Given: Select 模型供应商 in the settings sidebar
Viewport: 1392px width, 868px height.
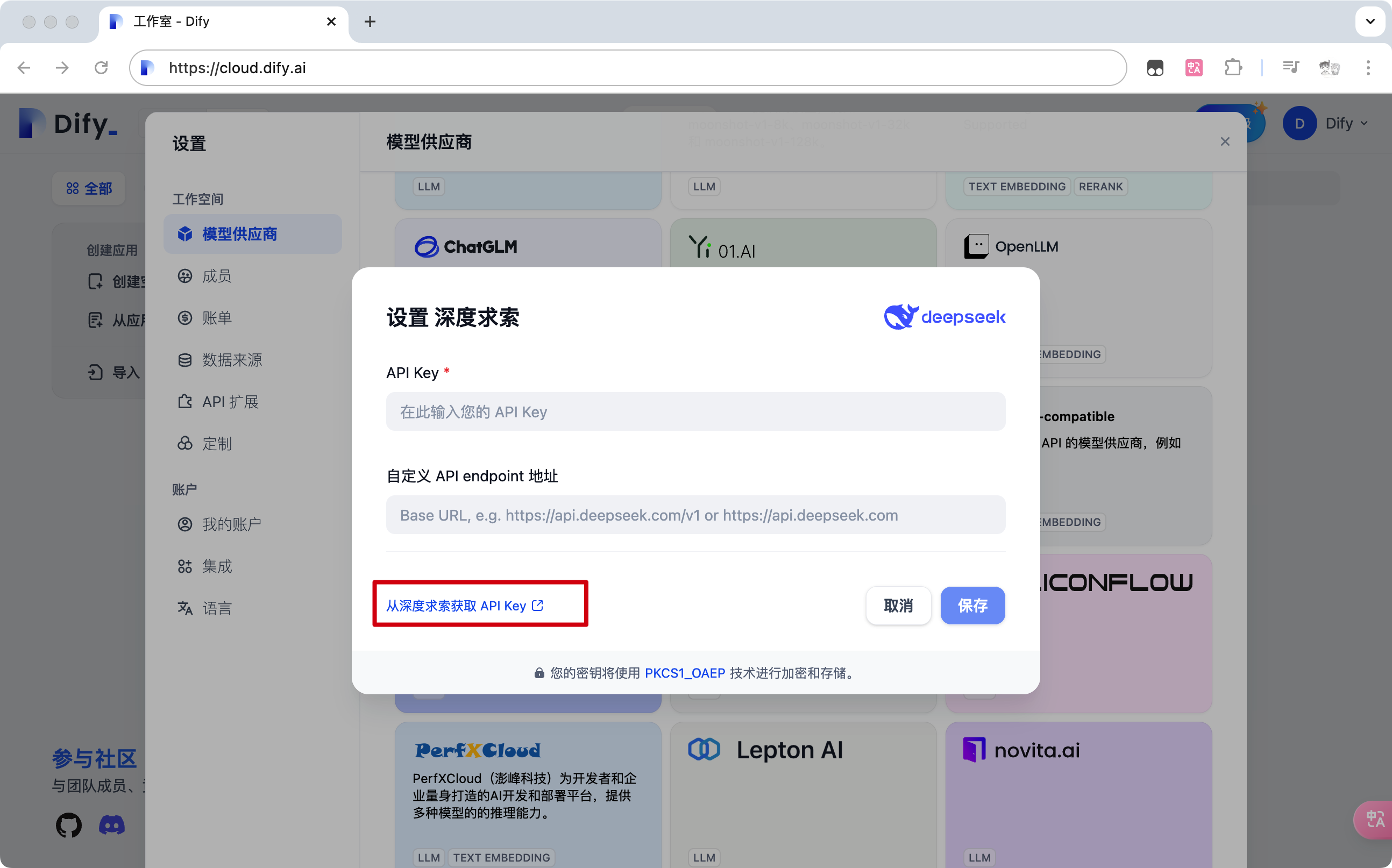Looking at the screenshot, I should click(239, 233).
